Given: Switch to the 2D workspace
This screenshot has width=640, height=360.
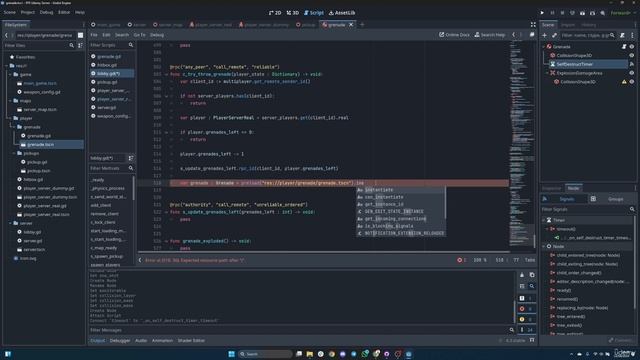Looking at the screenshot, I should click(275, 13).
